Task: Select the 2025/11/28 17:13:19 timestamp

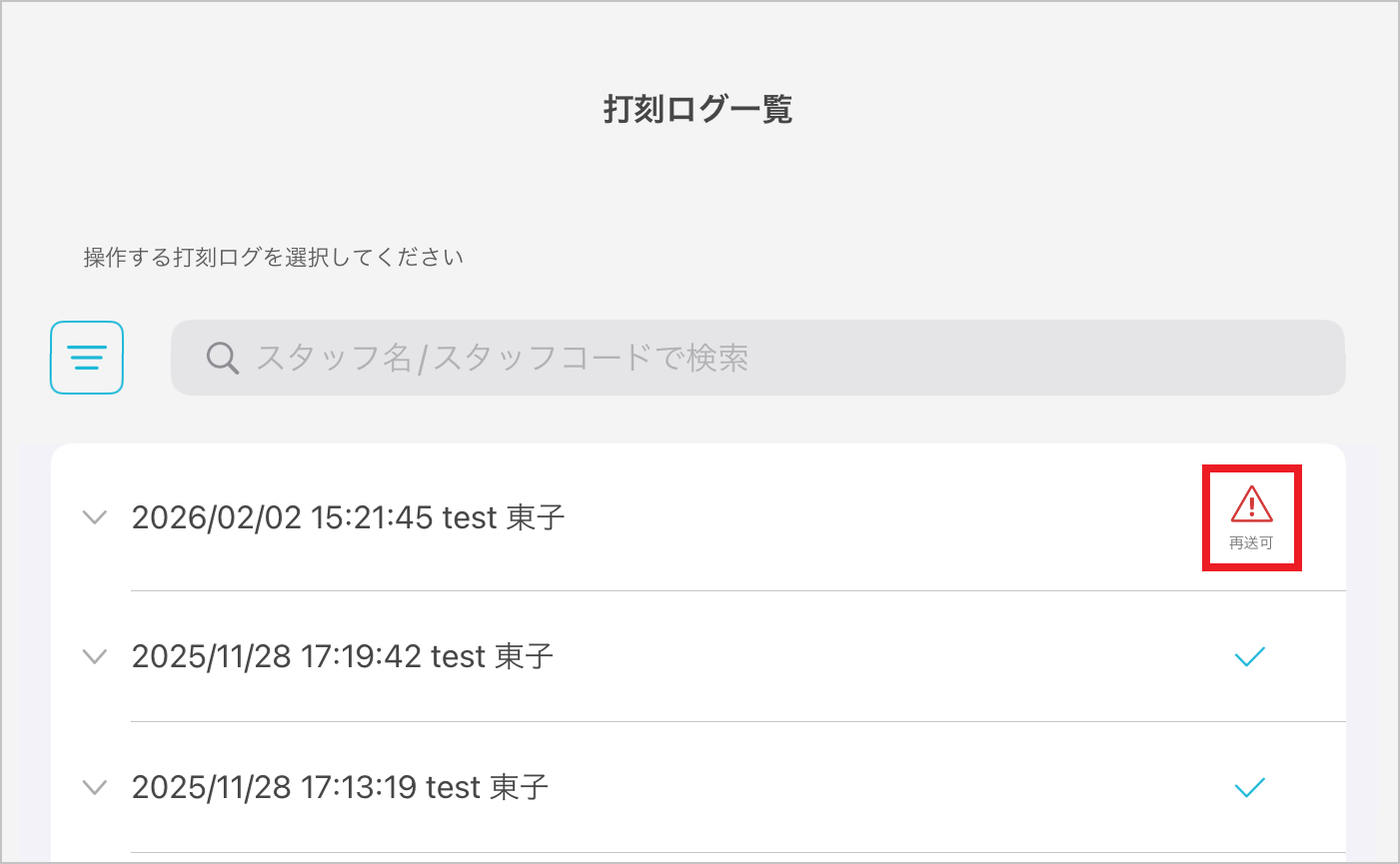Action: 274,787
